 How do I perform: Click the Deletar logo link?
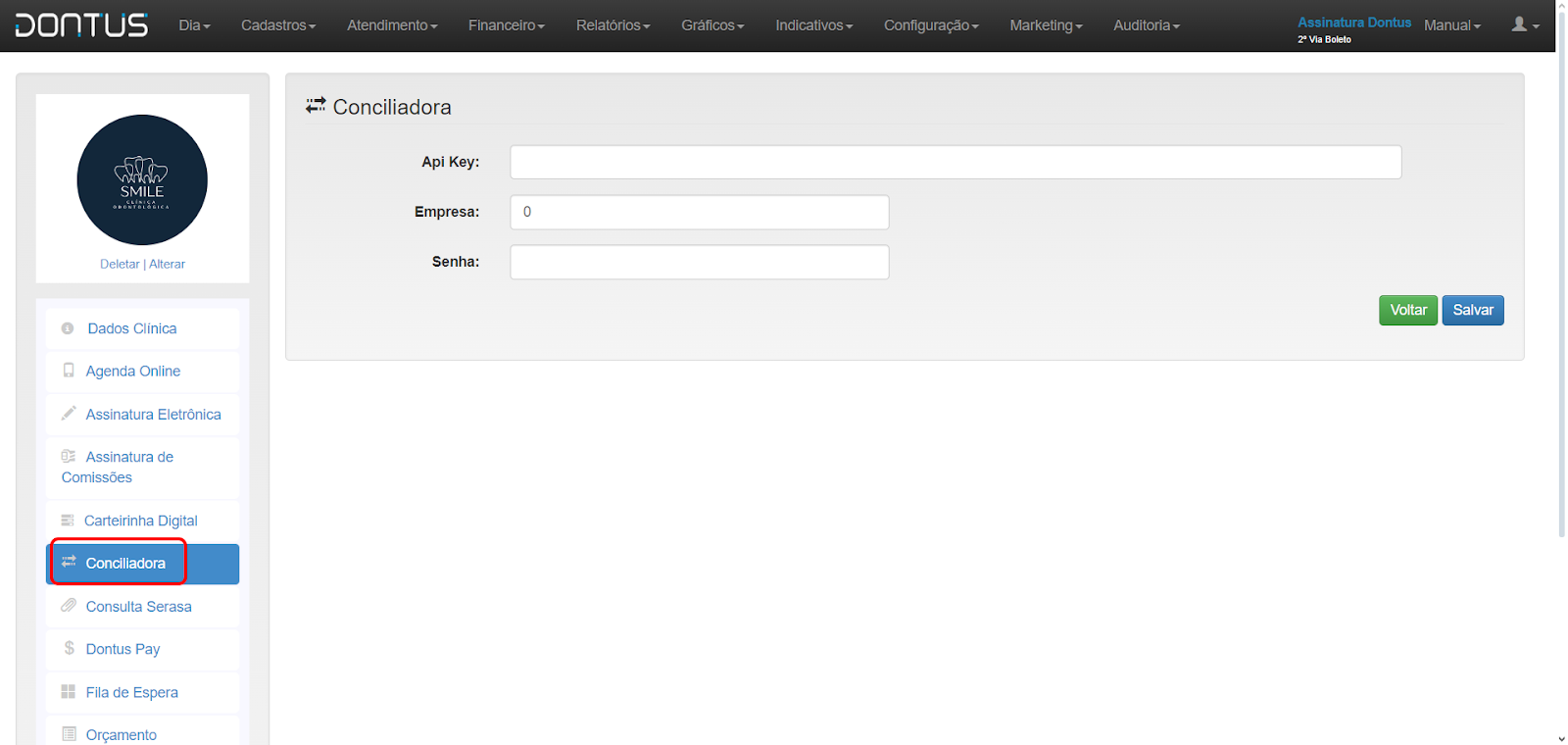120,264
